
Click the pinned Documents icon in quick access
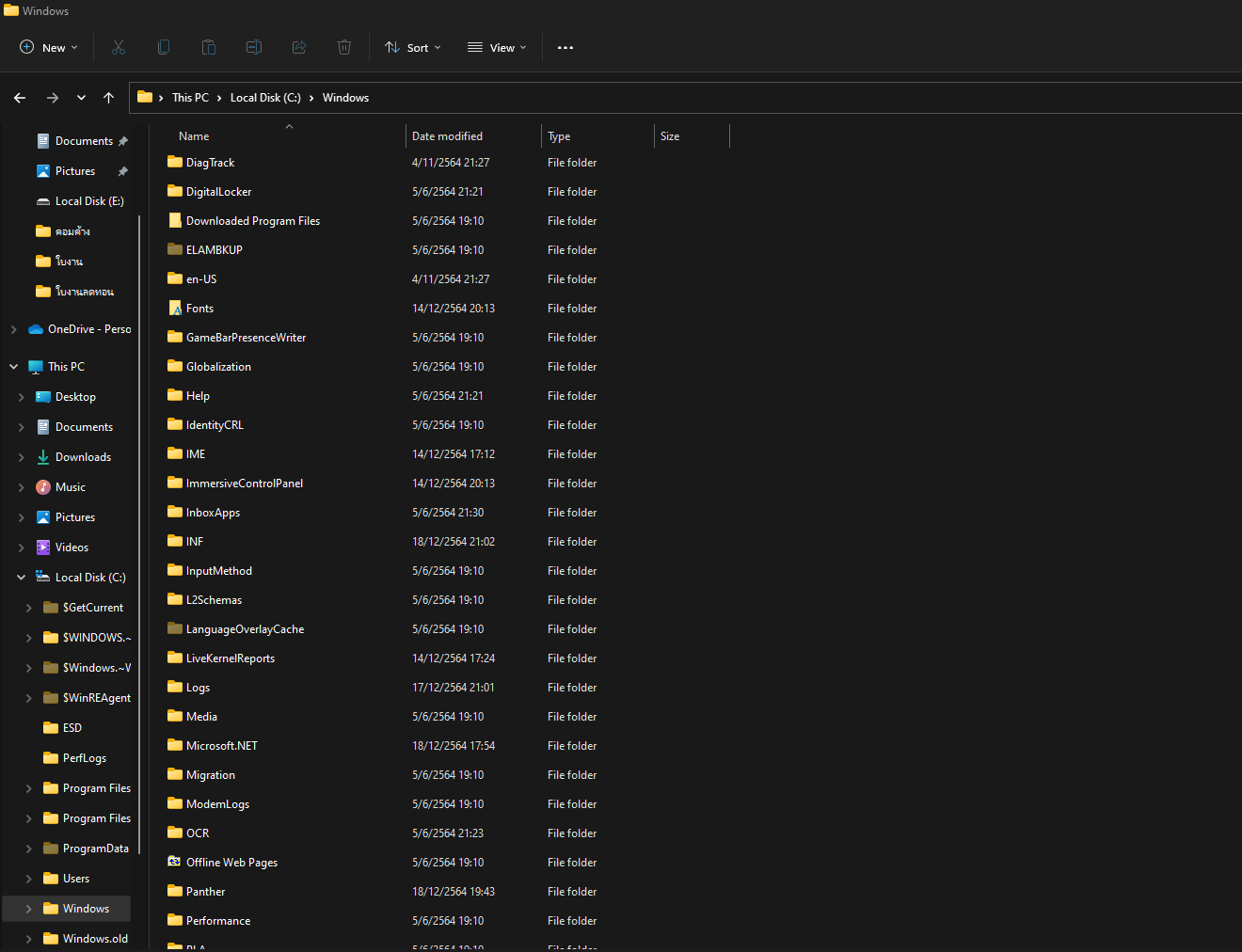pyautogui.click(x=43, y=141)
